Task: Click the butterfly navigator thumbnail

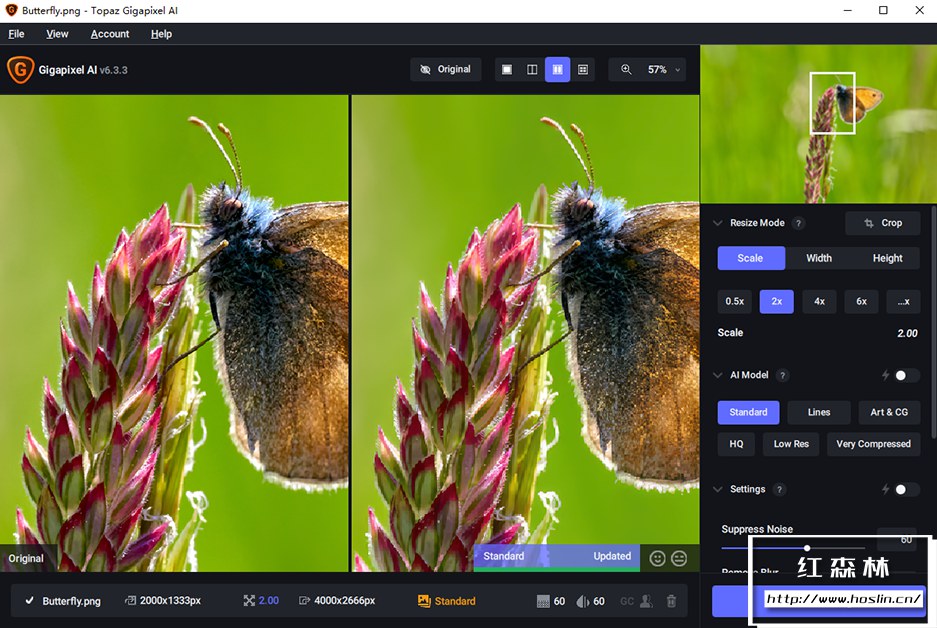Action: tap(819, 124)
